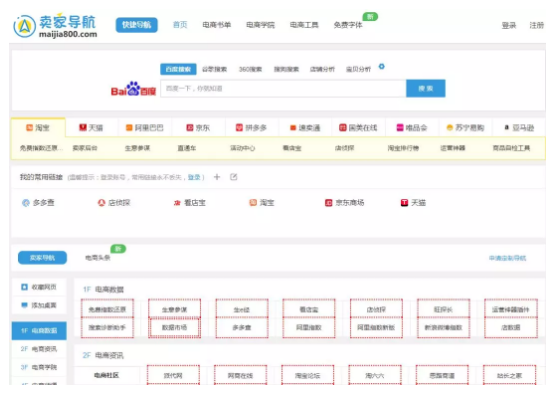Select the 天猫 platform tab
Image resolution: width=557 pixels, height=397 pixels.
tap(91, 127)
